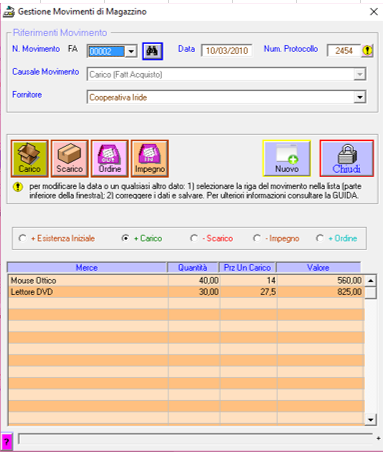Image resolution: width=383 pixels, height=452 pixels.
Task: Click the Impegno tray button
Action: 150,158
